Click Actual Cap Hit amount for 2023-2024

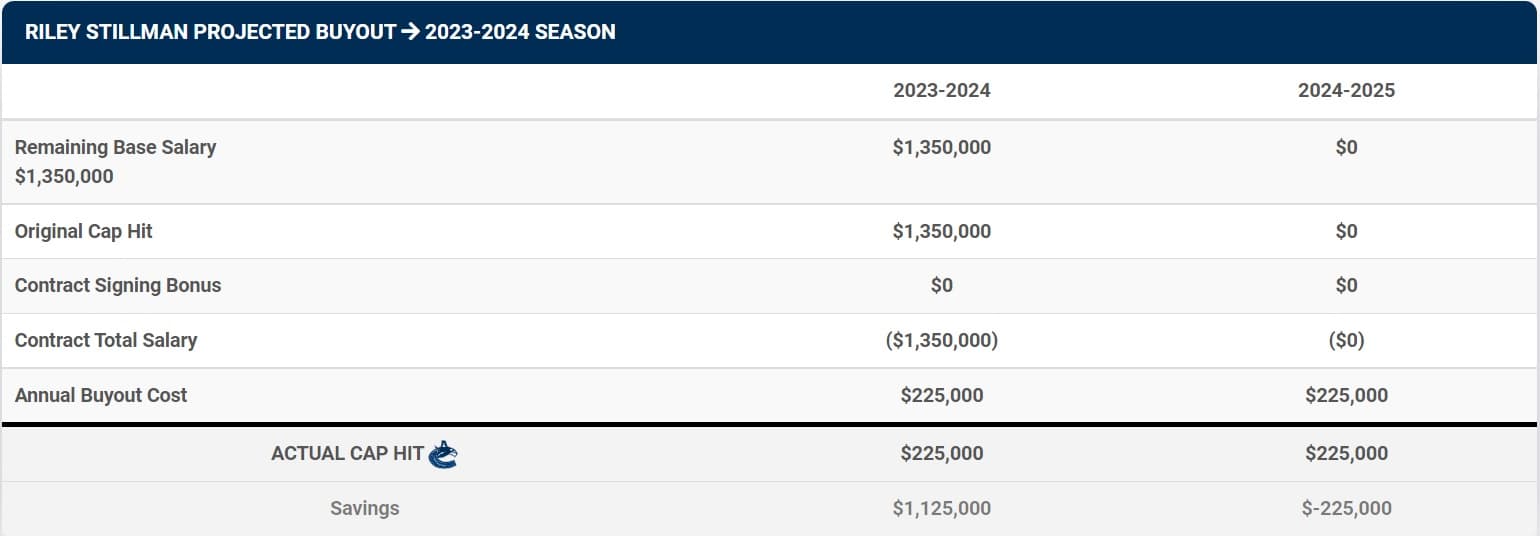(941, 453)
